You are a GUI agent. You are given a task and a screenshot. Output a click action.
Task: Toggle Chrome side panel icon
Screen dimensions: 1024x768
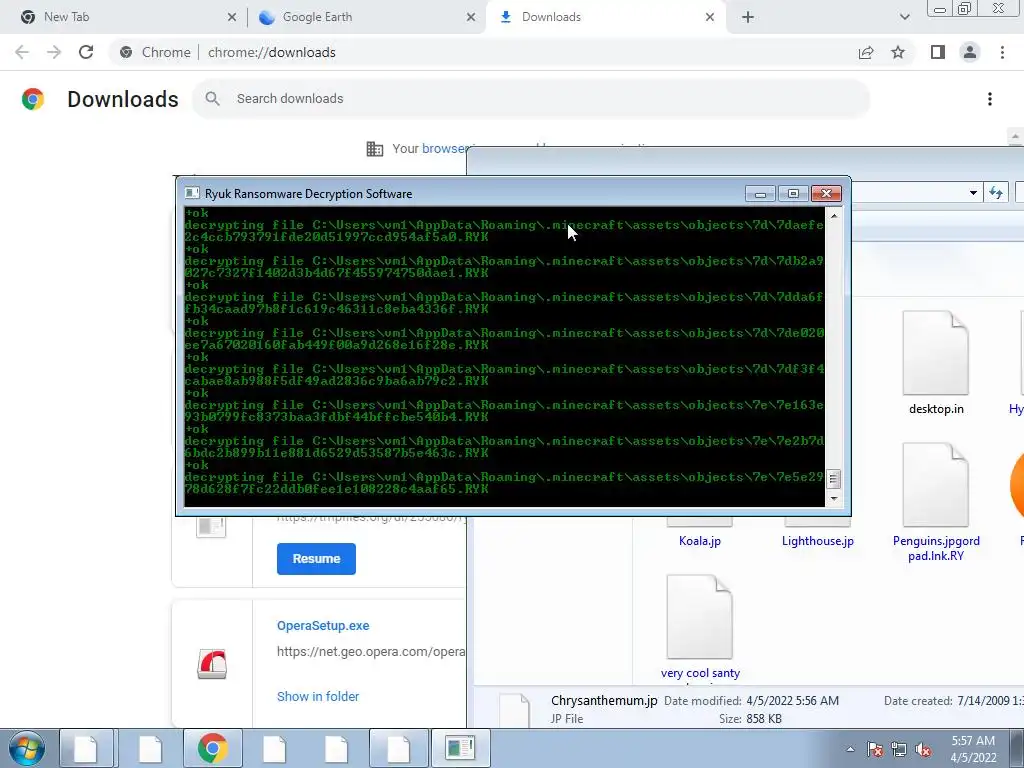[x=938, y=52]
